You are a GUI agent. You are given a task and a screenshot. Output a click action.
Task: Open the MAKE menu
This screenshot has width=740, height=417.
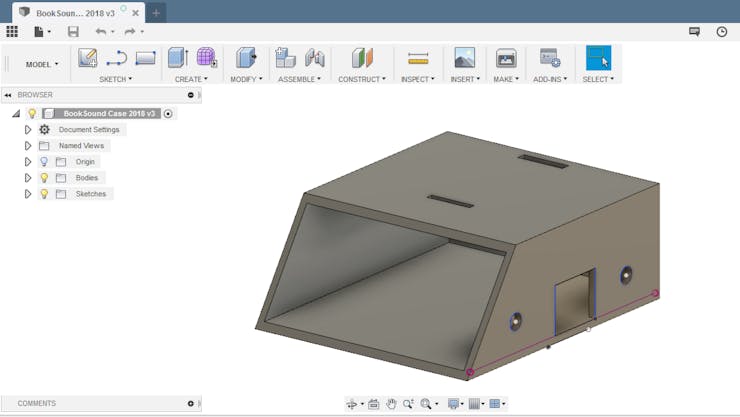click(x=506, y=79)
